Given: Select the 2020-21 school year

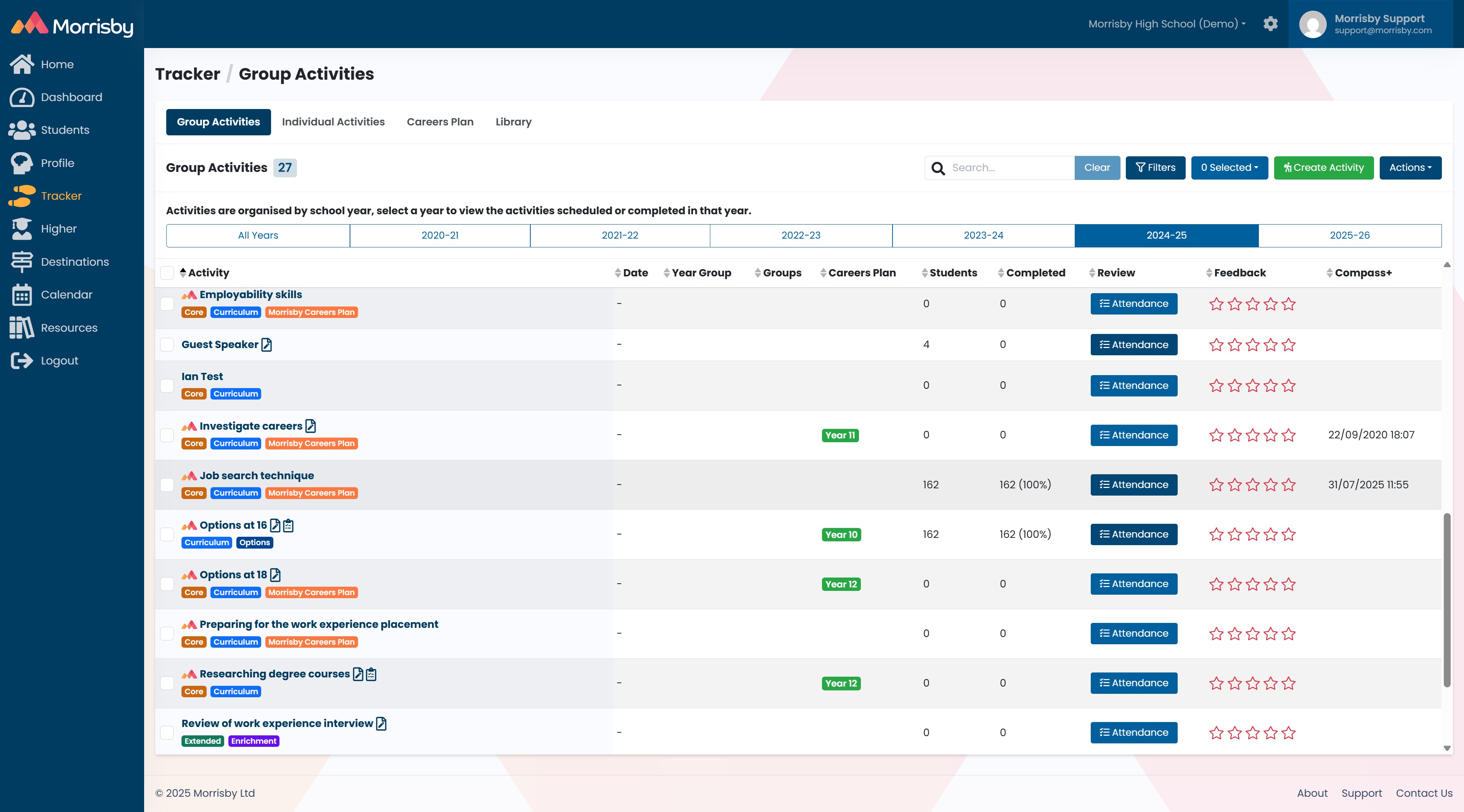Looking at the screenshot, I should click(440, 235).
